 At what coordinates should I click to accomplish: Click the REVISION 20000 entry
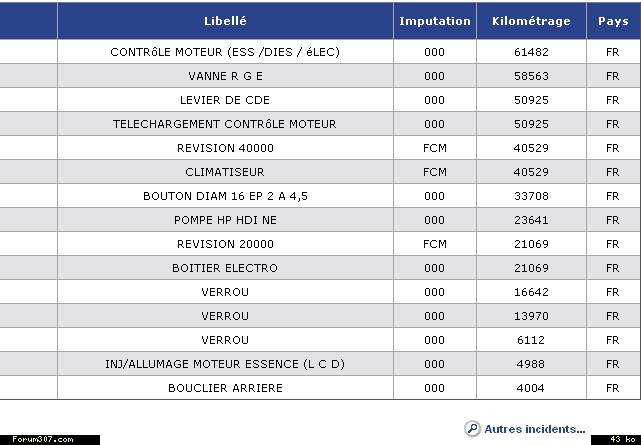[225, 244]
